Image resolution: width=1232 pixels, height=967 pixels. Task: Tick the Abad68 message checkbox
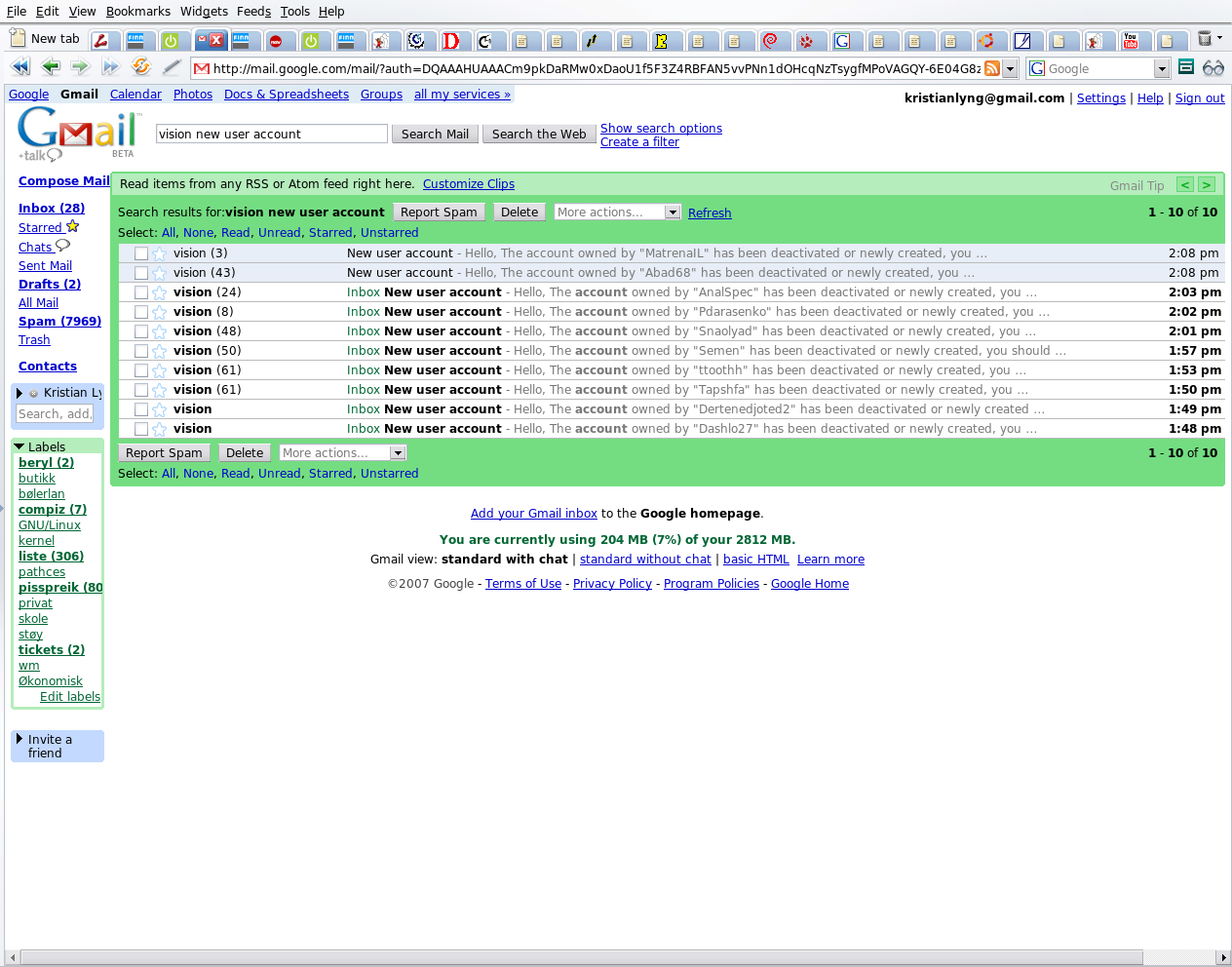coord(141,273)
